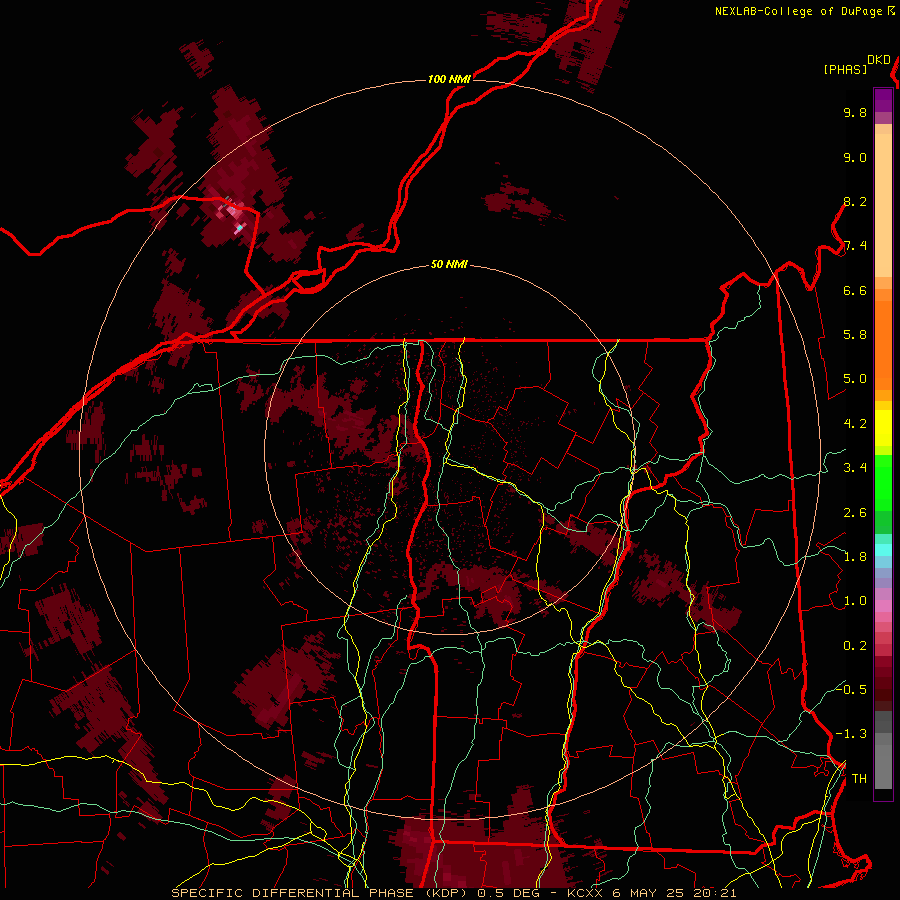900x900 pixels.
Task: Click the 5.8 legend value
Action: pyautogui.click(x=855, y=335)
